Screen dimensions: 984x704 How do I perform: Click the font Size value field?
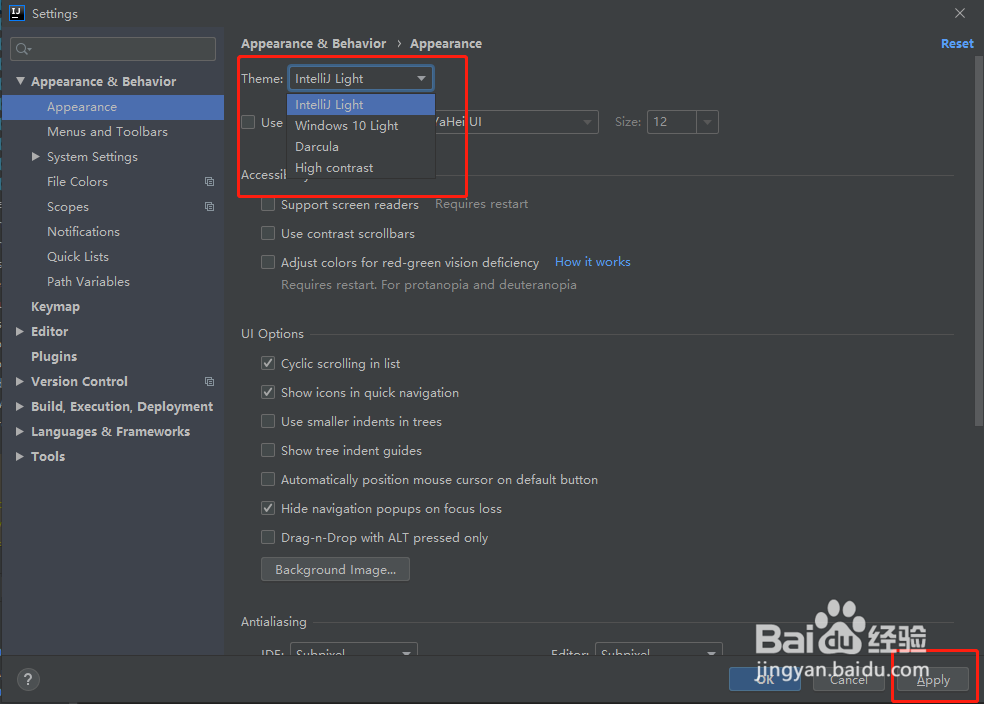pyautogui.click(x=672, y=122)
